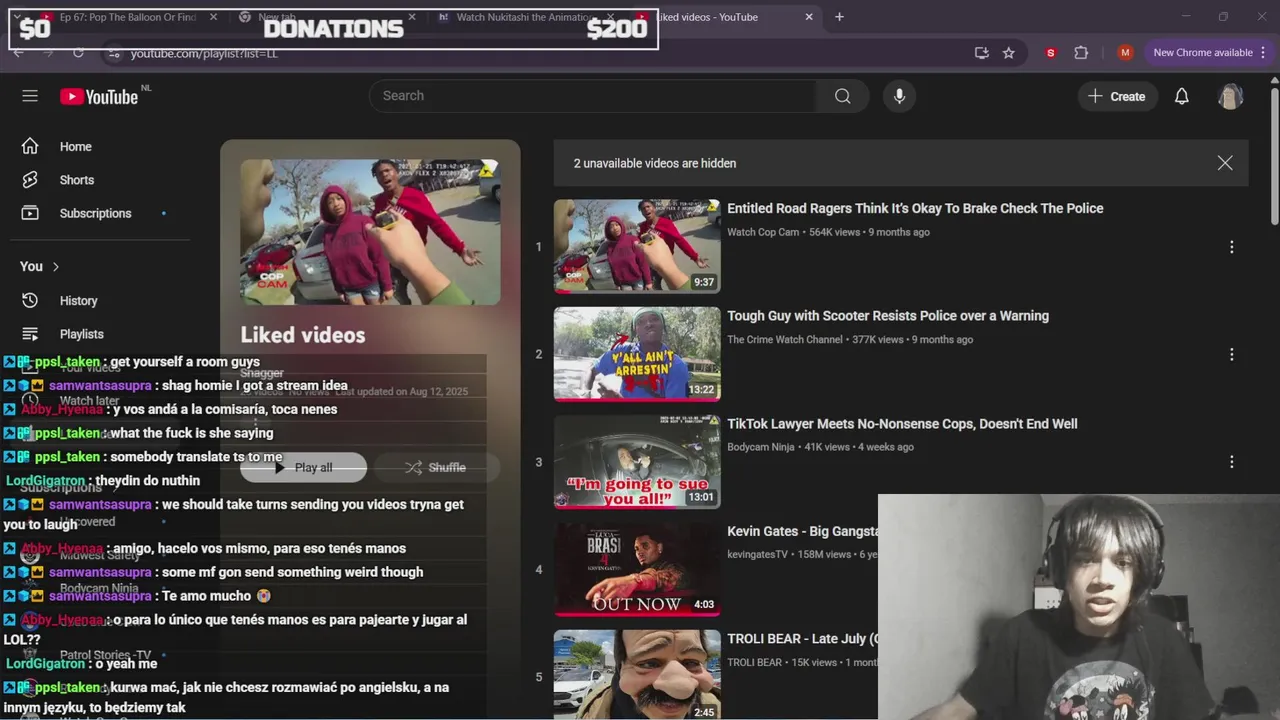Open The Crime Watch Channel link
The width and height of the screenshot is (1280, 720).
coord(785,339)
